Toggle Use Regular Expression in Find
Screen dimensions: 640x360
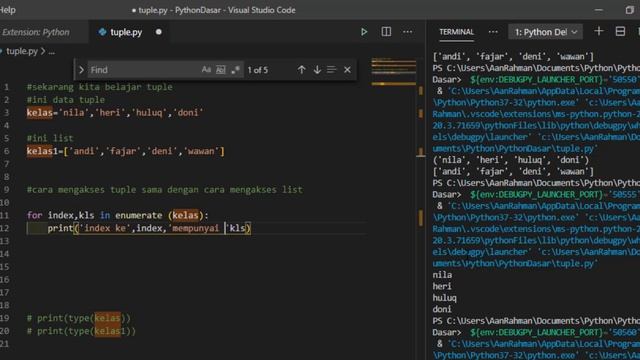(235, 70)
